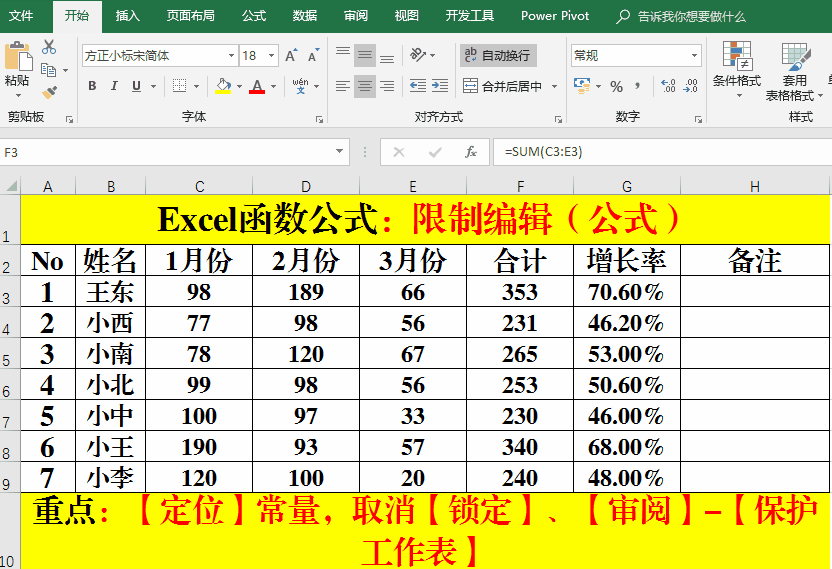Expand the merge and center arrow
Screen dimensions: 832x569
click(554, 87)
